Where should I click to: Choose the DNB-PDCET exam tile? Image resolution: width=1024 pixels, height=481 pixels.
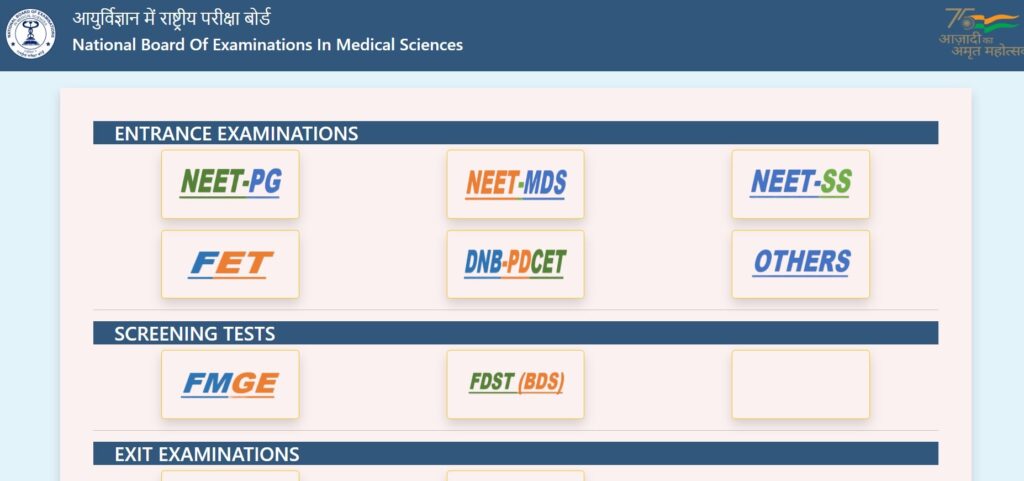point(515,264)
